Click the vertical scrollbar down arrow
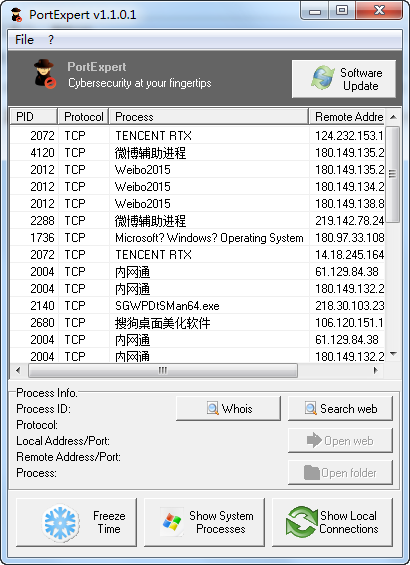This screenshot has width=410, height=565. (393, 354)
